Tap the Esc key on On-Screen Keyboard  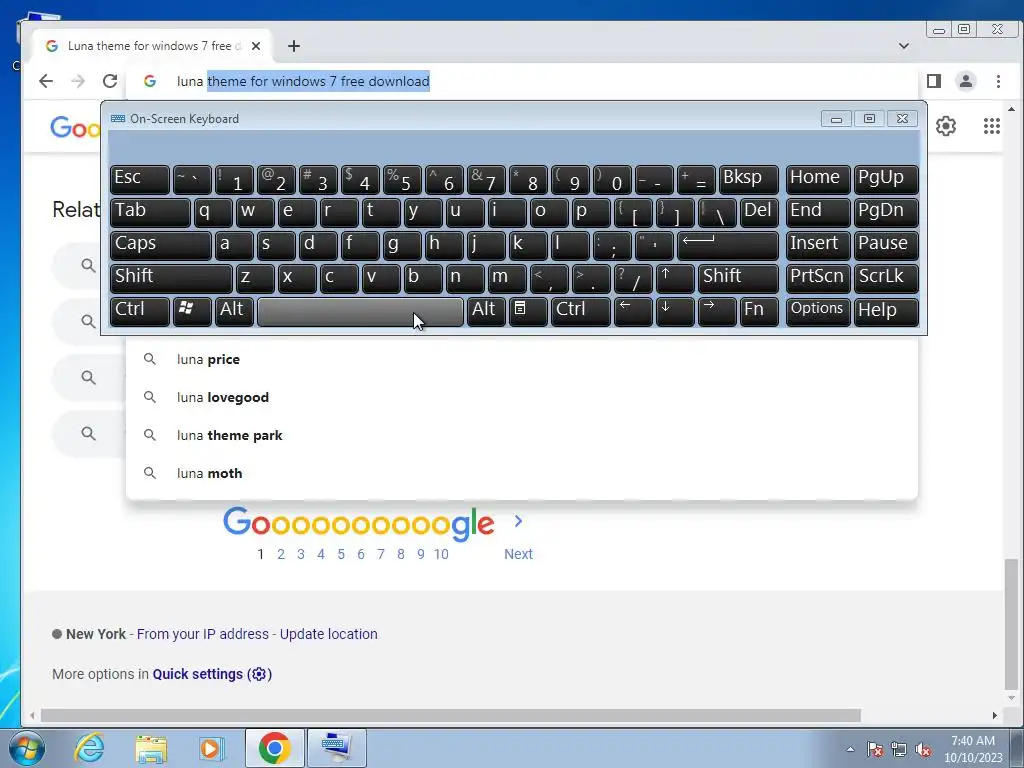(x=140, y=179)
